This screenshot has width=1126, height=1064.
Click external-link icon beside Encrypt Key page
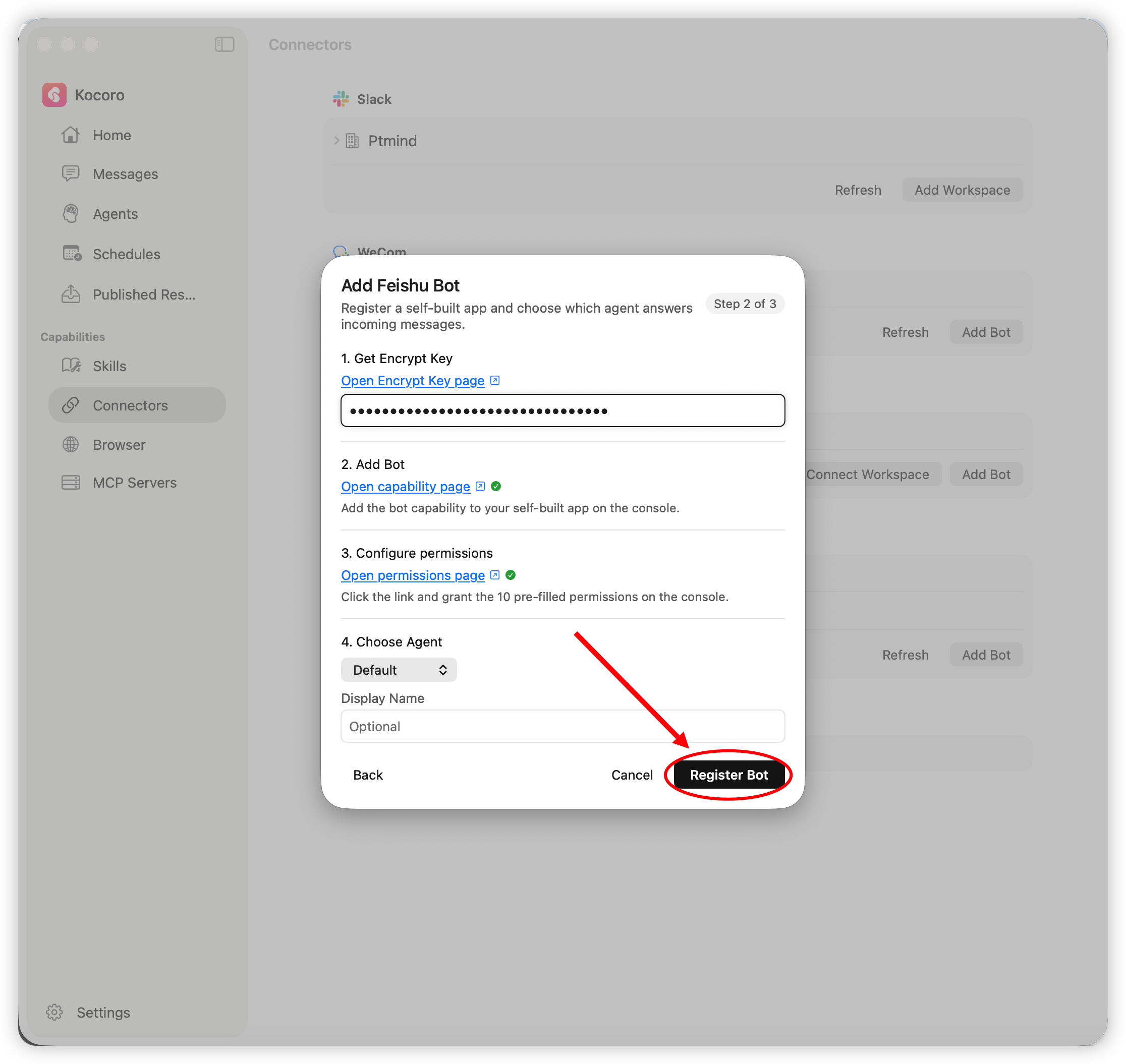pyautogui.click(x=495, y=380)
